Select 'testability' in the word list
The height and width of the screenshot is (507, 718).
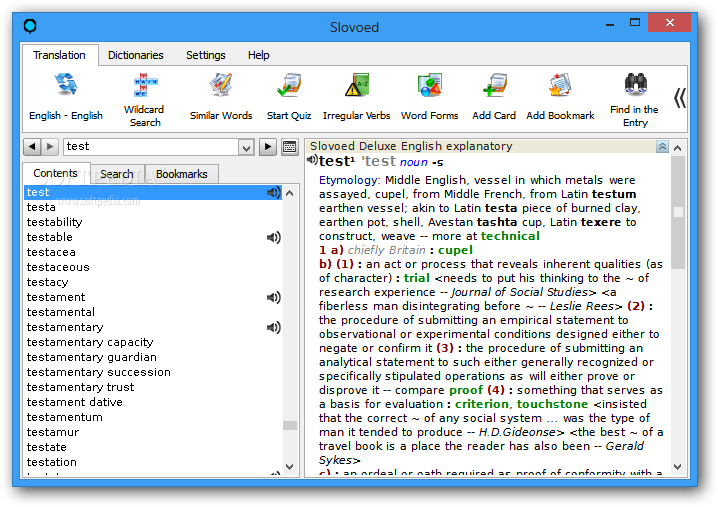(x=153, y=222)
